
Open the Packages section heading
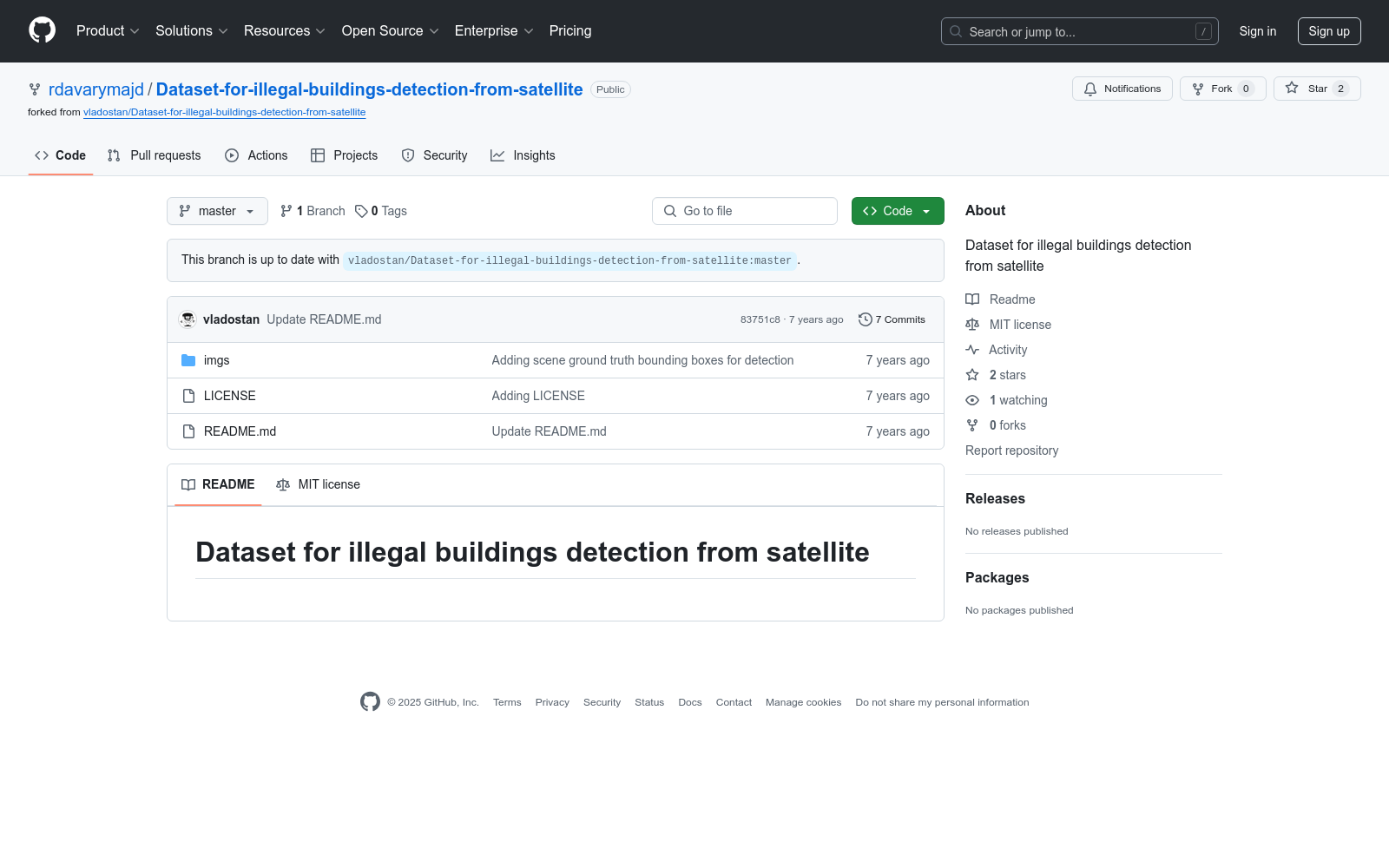click(x=997, y=578)
